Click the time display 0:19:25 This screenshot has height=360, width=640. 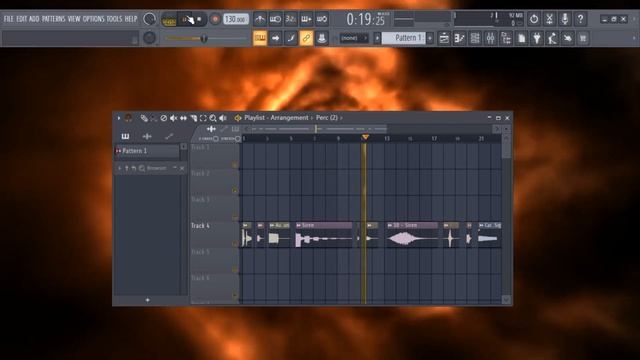[x=365, y=19]
